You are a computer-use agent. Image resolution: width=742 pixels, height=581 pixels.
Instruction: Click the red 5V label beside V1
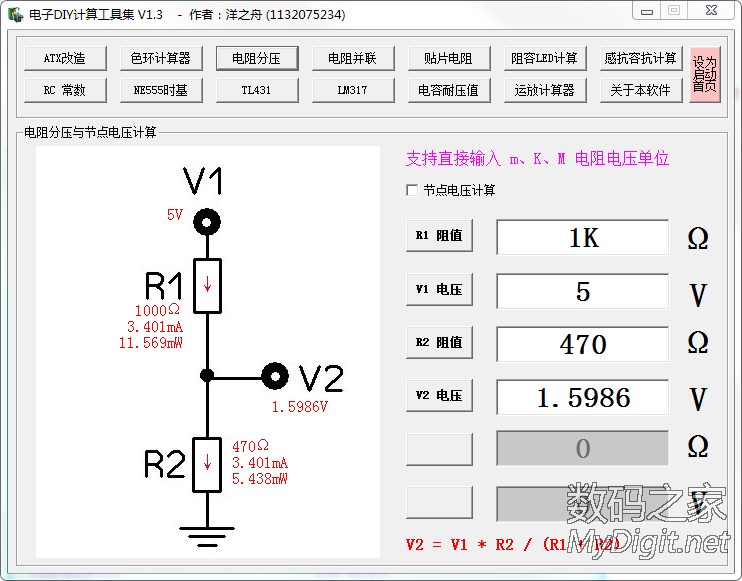coord(175,215)
